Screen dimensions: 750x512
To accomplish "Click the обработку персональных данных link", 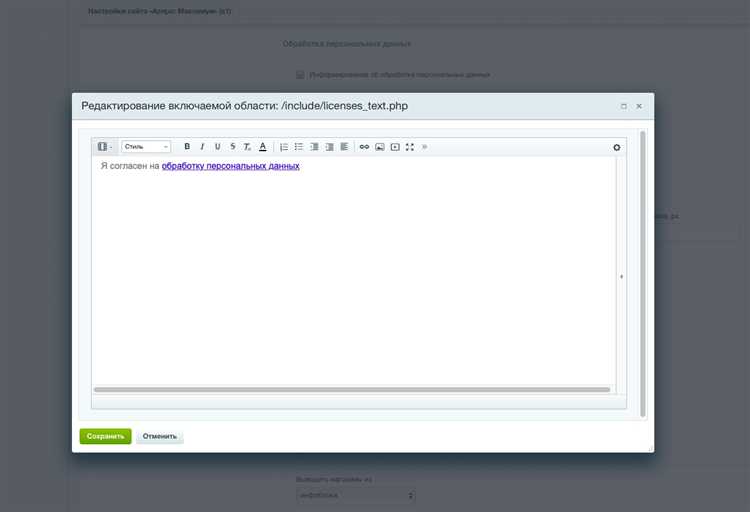I will [230, 166].
